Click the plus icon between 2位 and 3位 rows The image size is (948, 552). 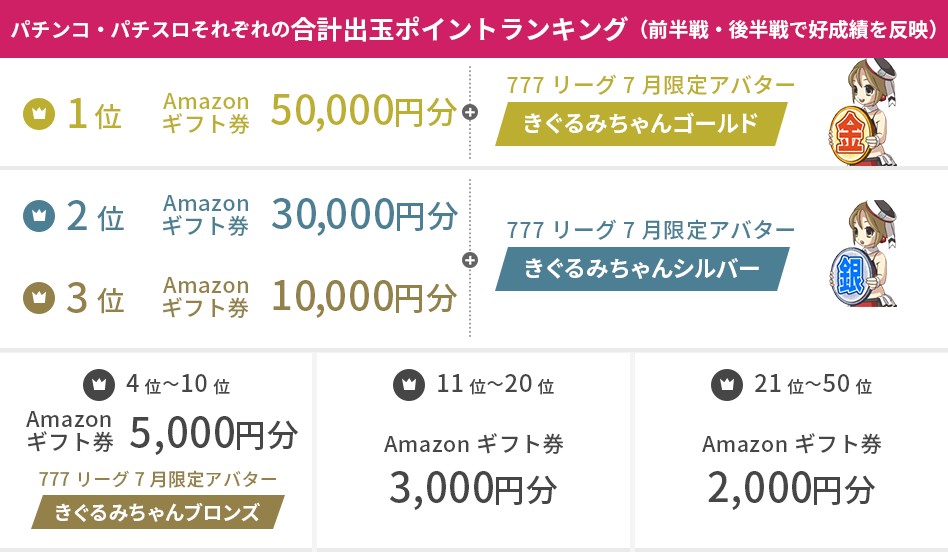click(471, 259)
